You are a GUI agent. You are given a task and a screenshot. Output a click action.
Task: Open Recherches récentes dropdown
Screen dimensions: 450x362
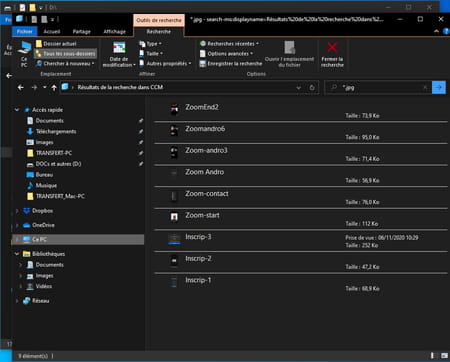tap(229, 44)
